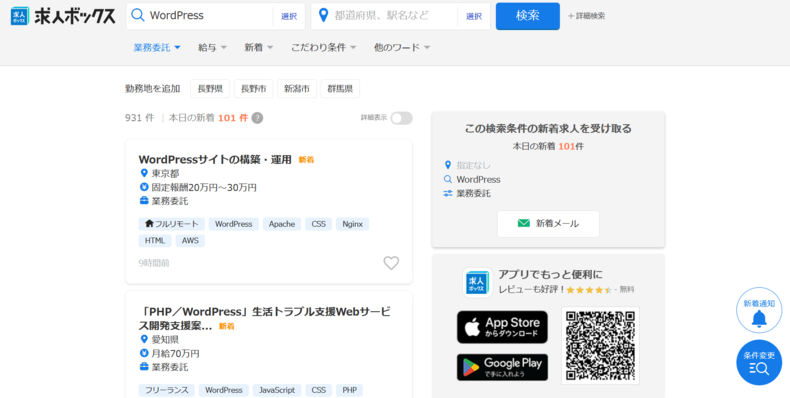Click the フリーランス tag
Screen dimensions: 790x398
(x=167, y=390)
